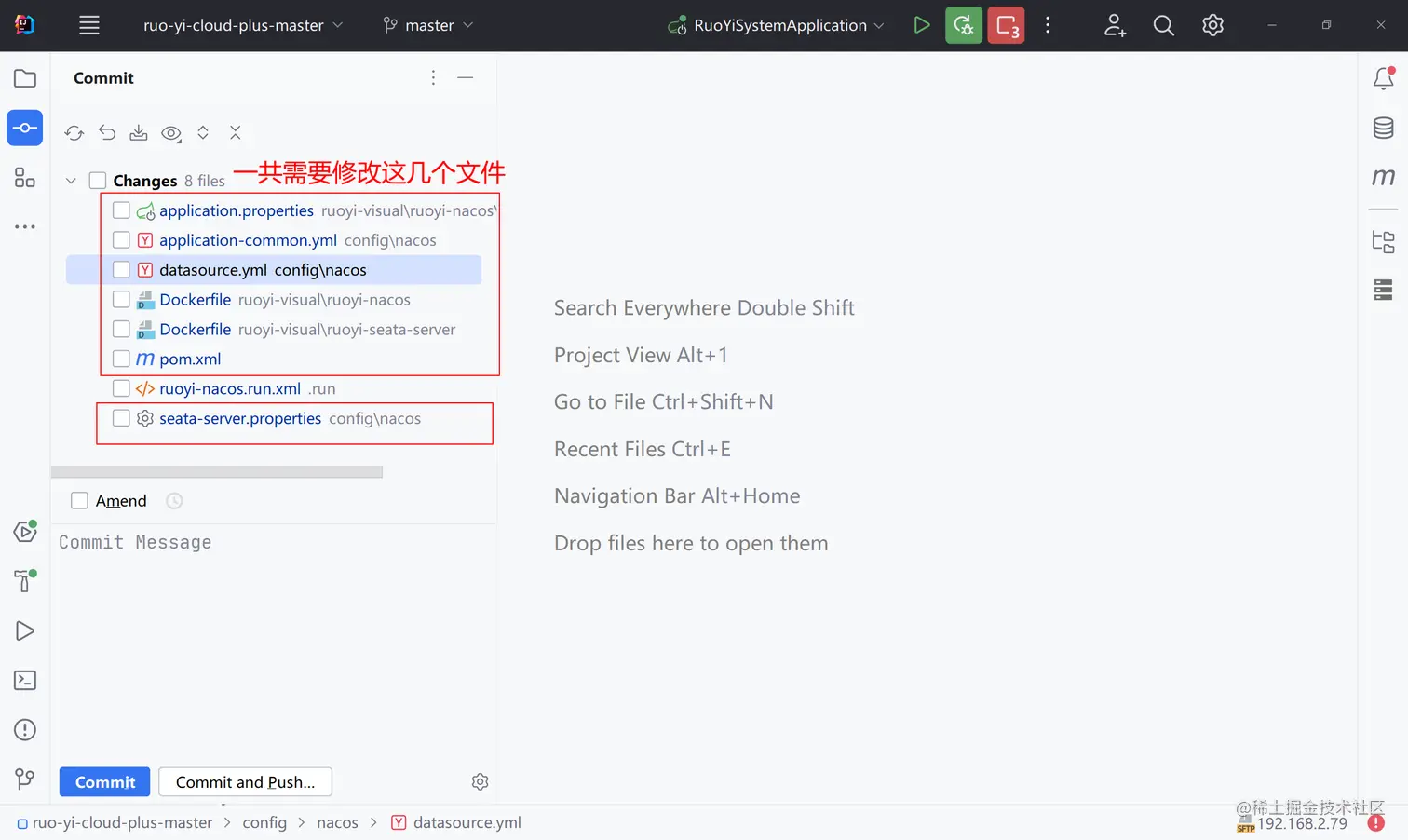Click the red stop icon with the 3 badge
This screenshot has width=1408, height=840.
1006,25
